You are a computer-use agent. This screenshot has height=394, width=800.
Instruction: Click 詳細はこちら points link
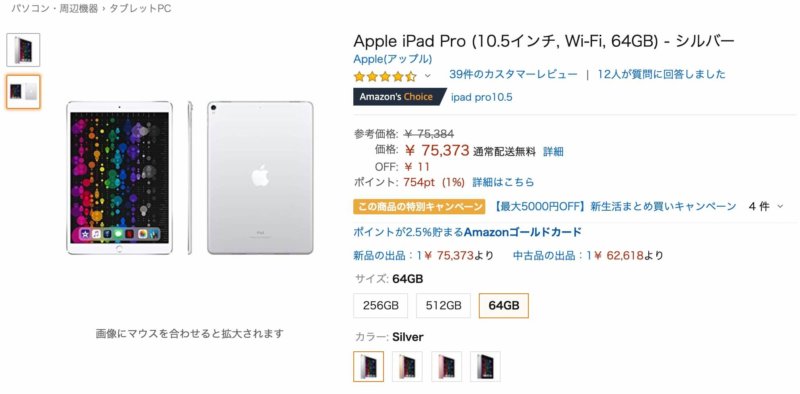coord(503,182)
